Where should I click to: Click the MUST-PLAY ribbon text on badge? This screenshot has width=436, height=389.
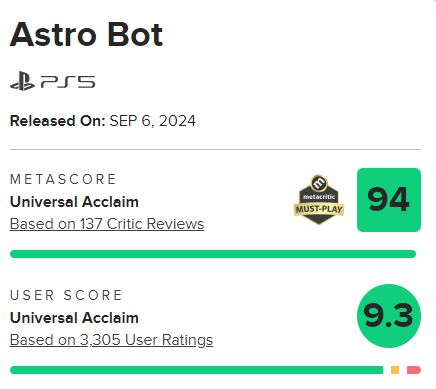point(319,209)
